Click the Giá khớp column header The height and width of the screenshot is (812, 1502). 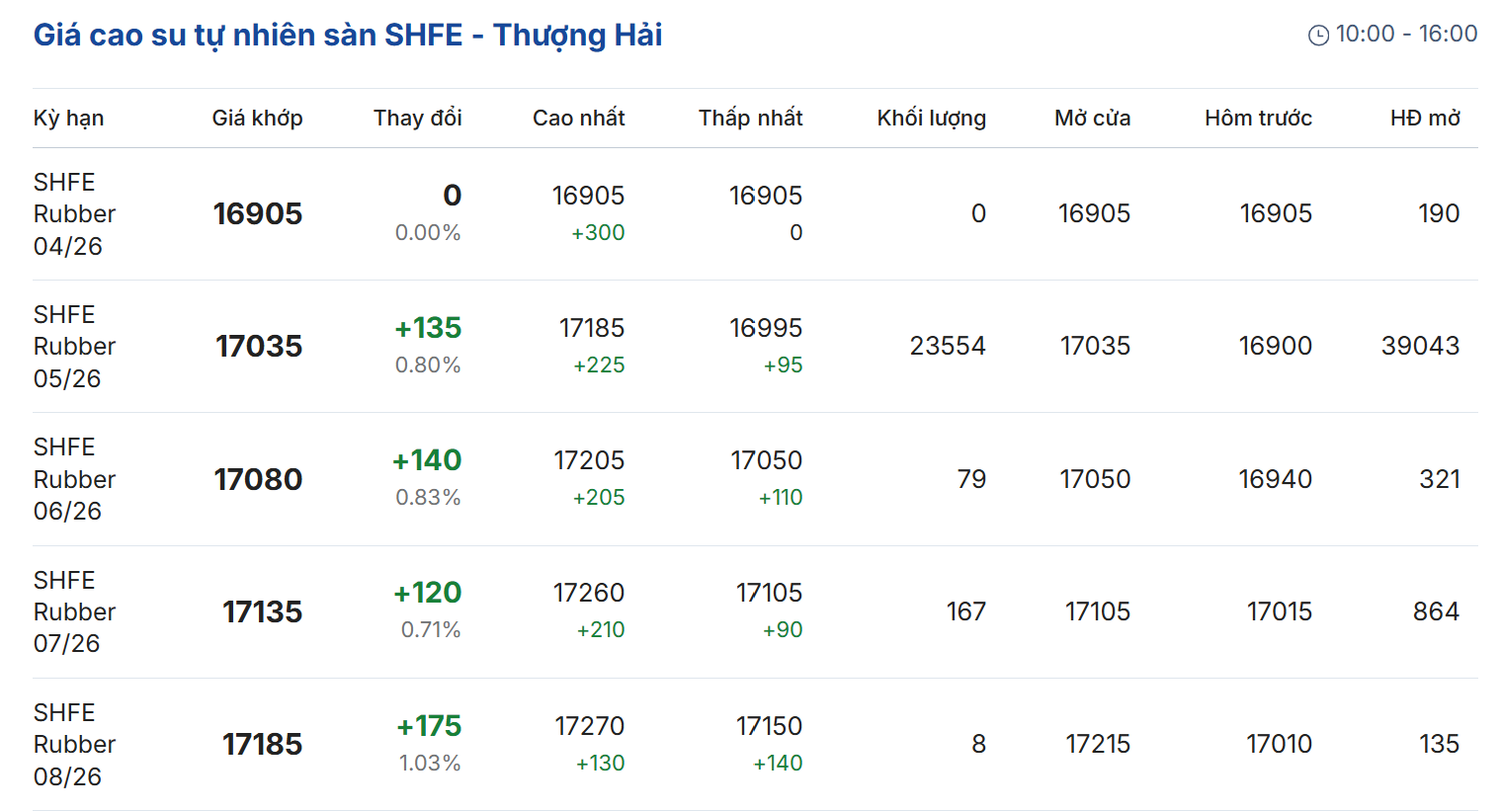[x=257, y=119]
